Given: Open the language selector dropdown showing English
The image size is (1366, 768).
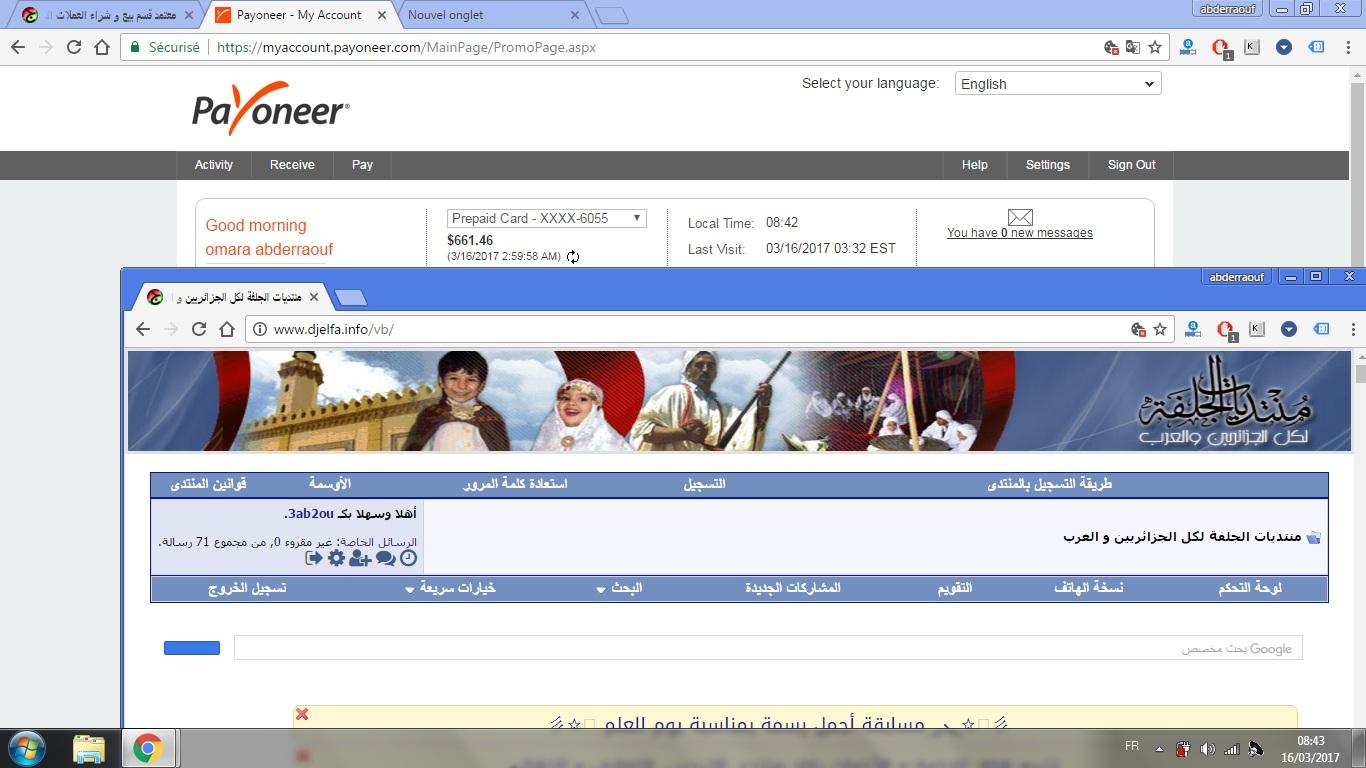Looking at the screenshot, I should 1058,84.
